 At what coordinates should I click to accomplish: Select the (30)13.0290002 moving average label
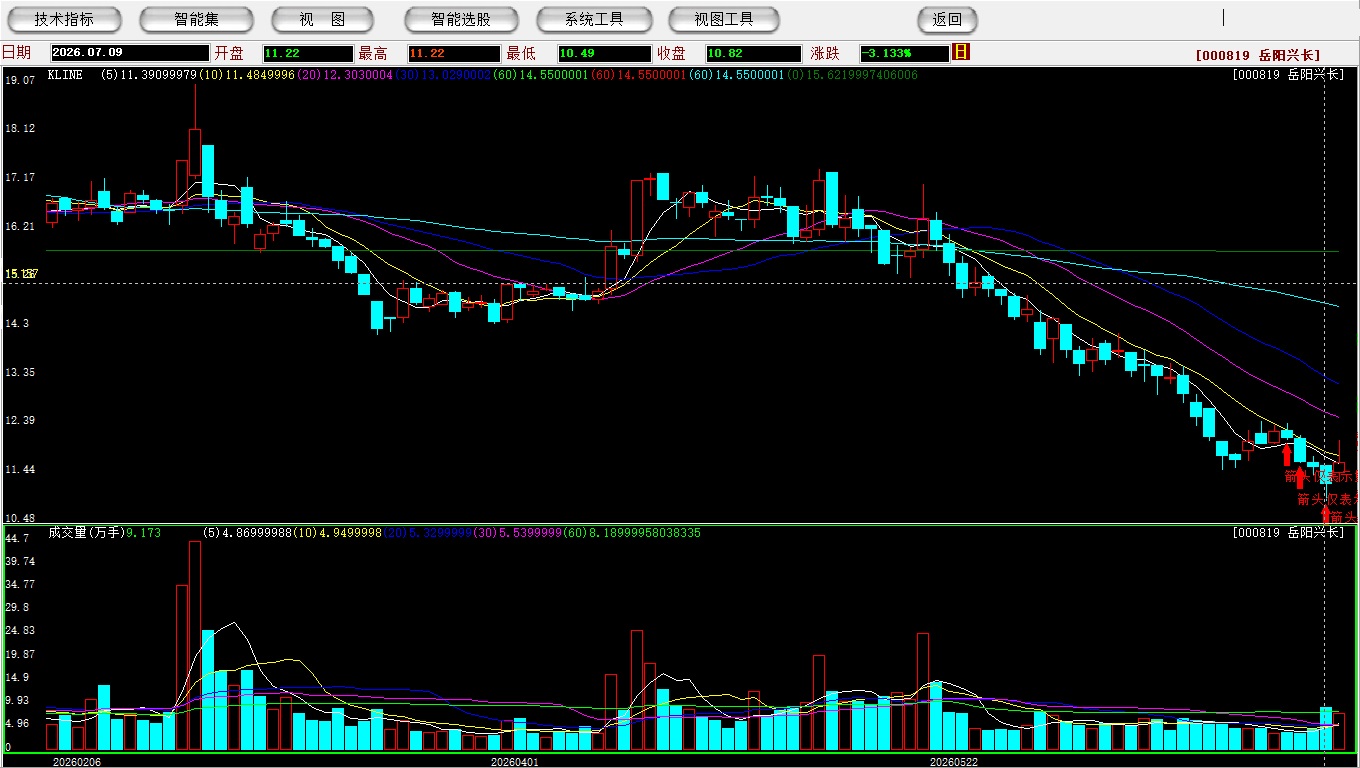442,75
